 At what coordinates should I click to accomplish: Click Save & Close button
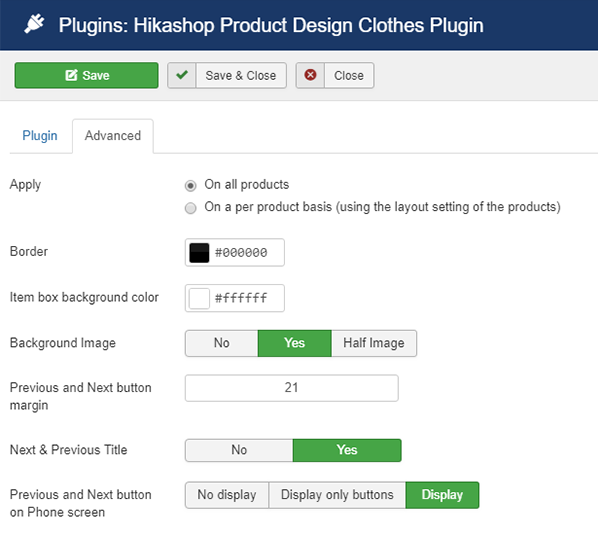[x=227, y=76]
